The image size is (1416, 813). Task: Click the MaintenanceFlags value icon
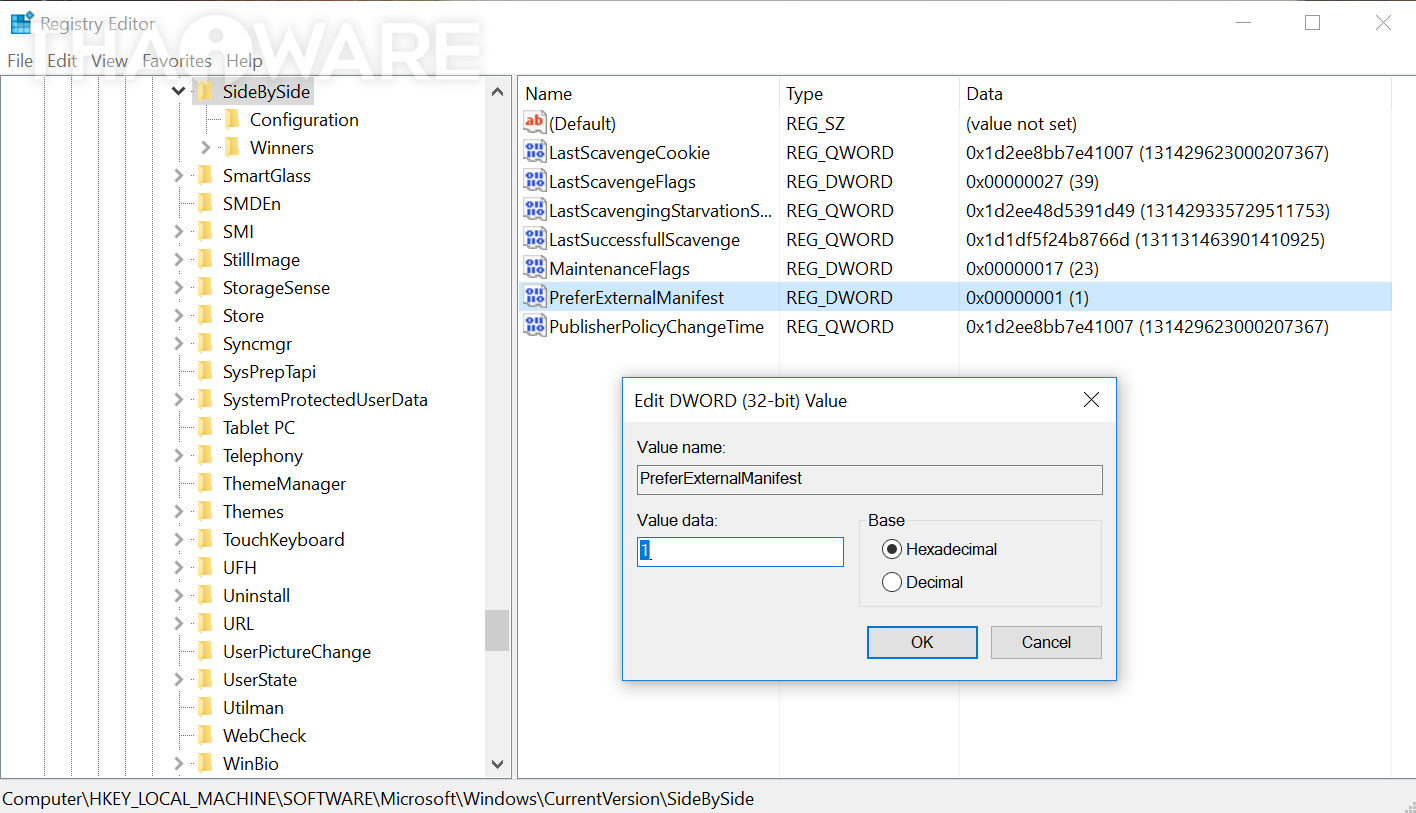(x=535, y=269)
